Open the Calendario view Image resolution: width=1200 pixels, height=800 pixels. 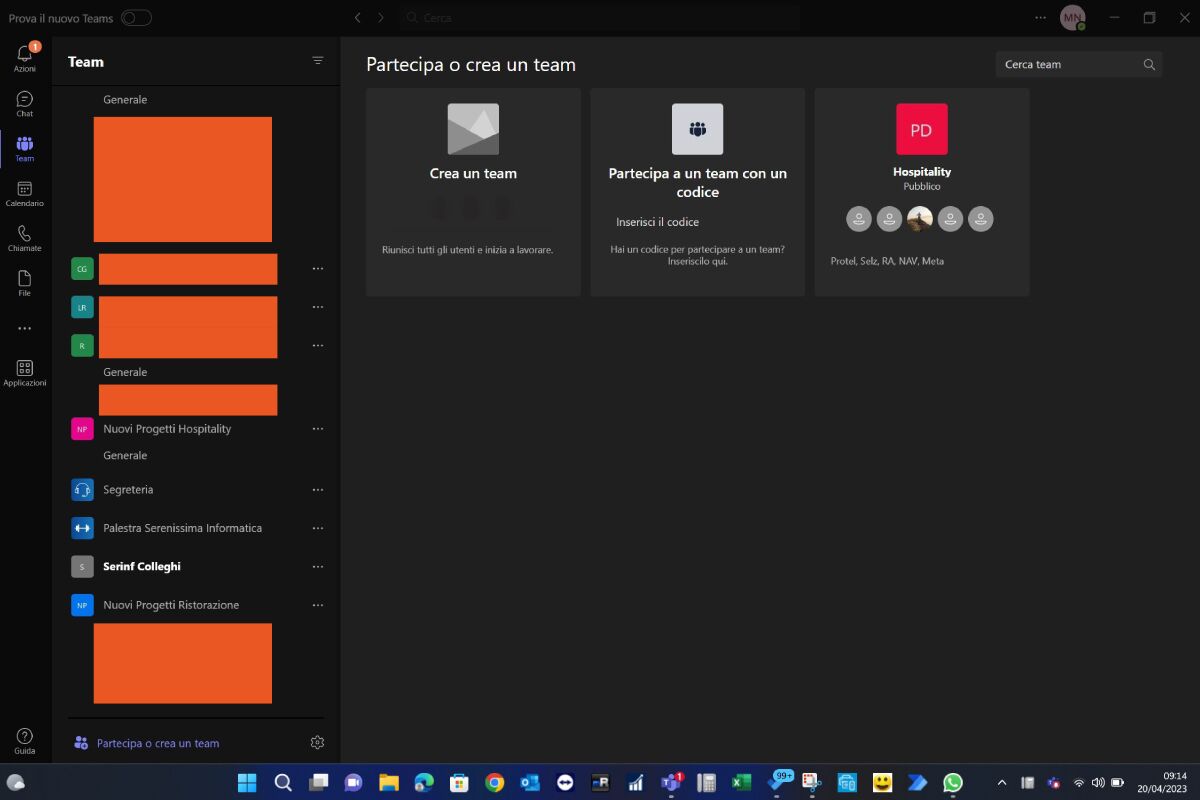(x=24, y=194)
